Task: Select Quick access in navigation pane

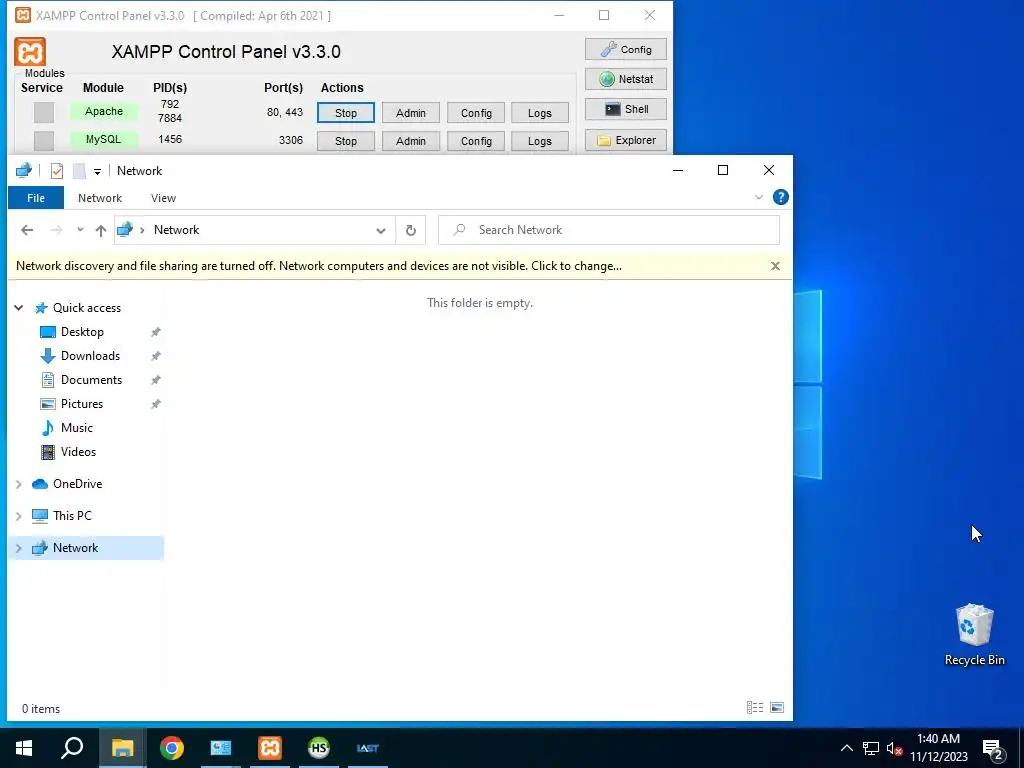Action: 86,308
